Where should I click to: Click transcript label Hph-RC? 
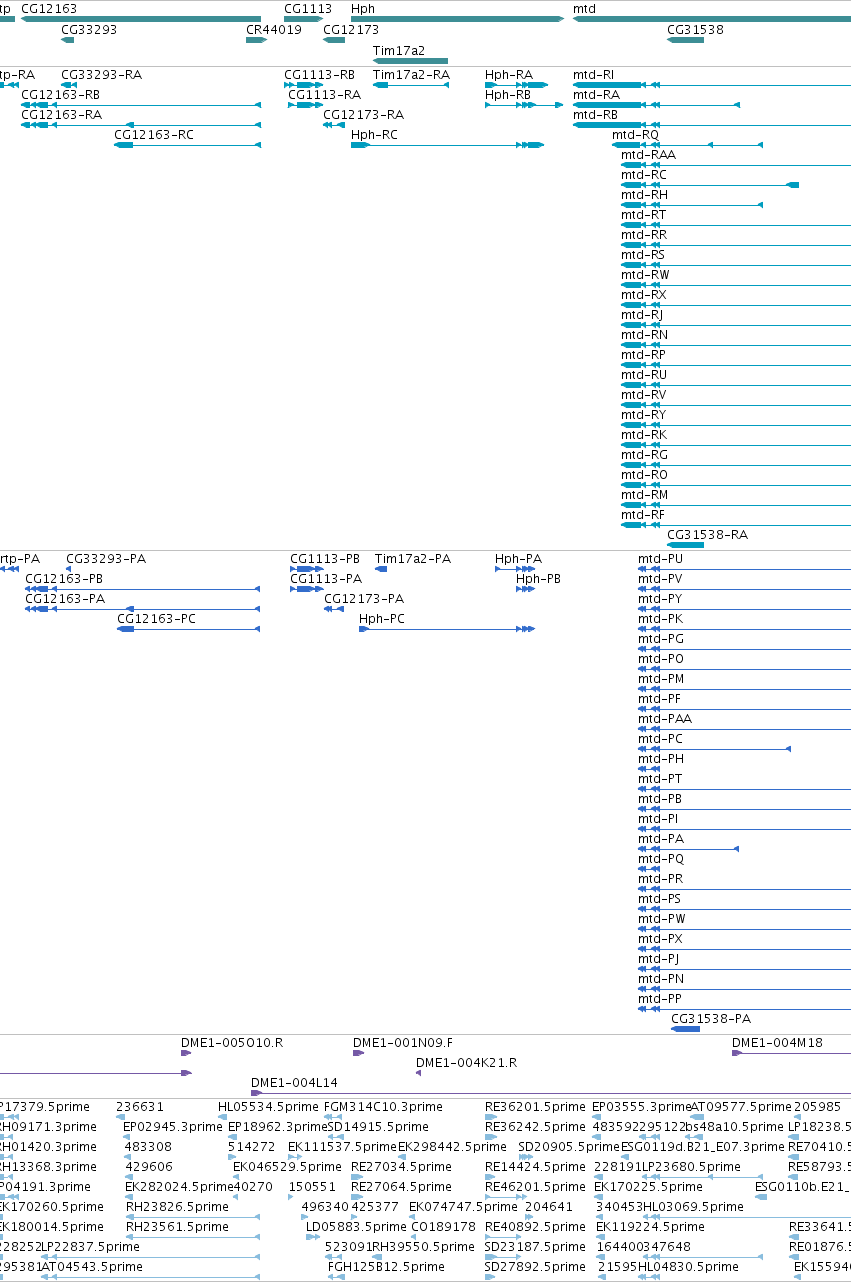coord(374,135)
